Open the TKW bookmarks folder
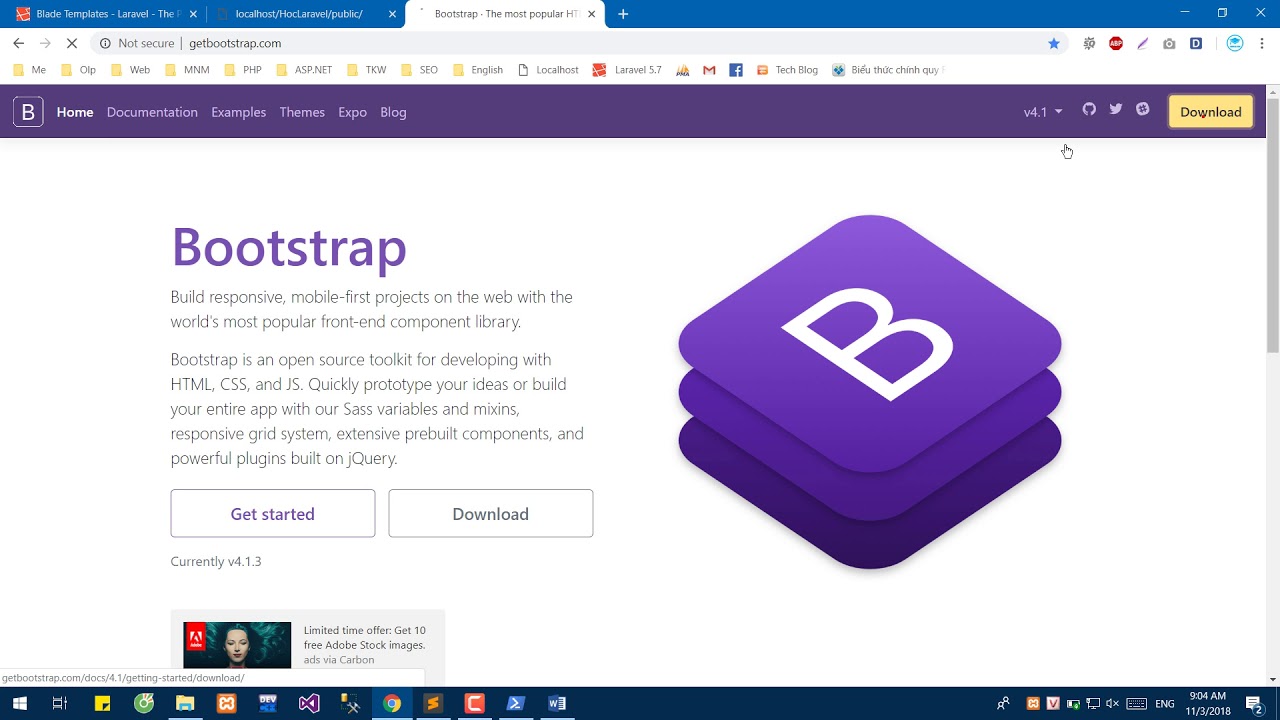This screenshot has width=1280, height=720. (x=366, y=70)
